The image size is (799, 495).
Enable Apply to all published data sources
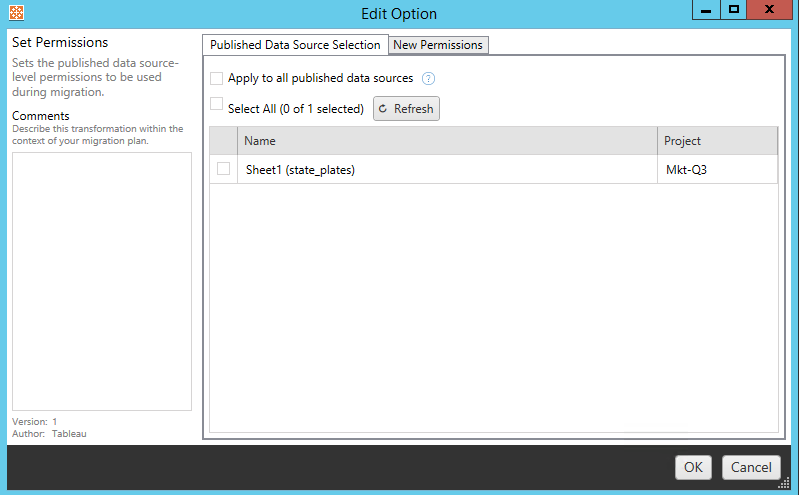point(217,78)
